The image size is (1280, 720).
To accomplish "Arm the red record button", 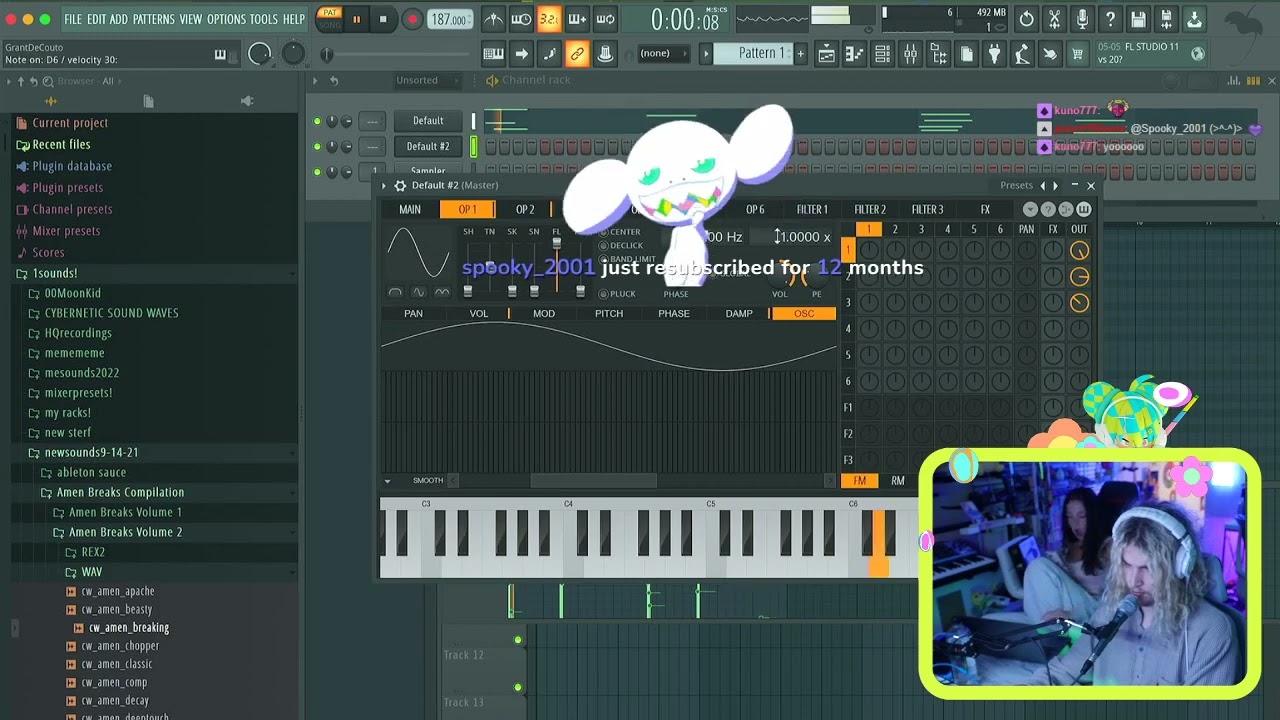I will (x=411, y=19).
